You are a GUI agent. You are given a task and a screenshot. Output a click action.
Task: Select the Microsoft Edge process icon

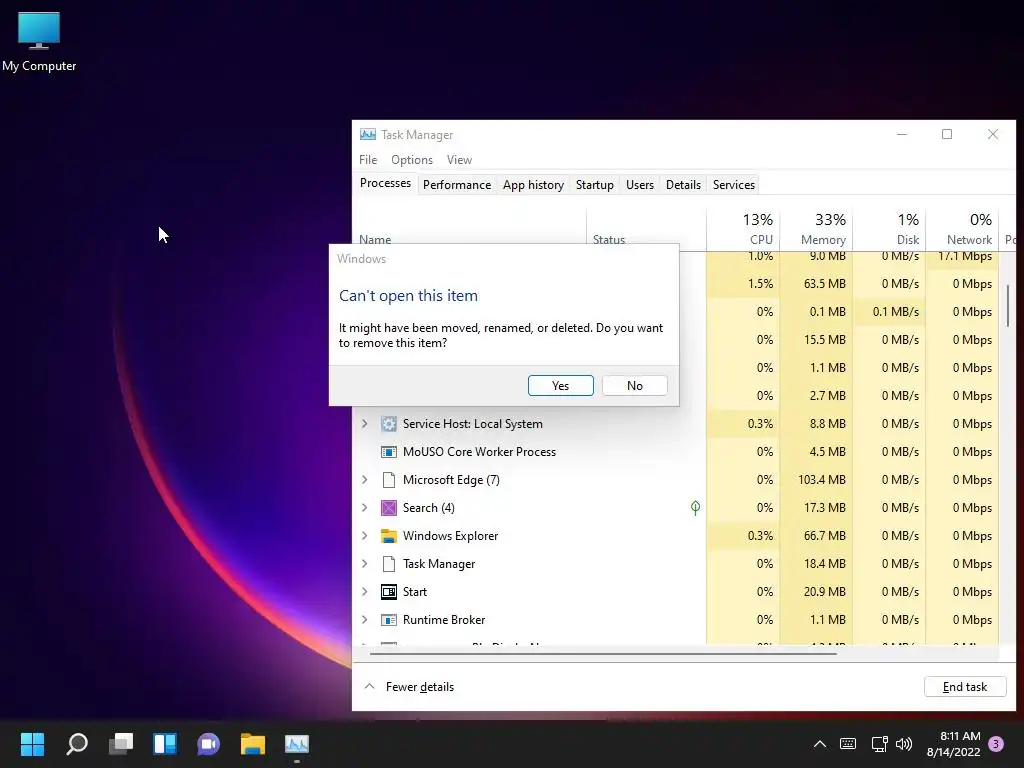389,480
